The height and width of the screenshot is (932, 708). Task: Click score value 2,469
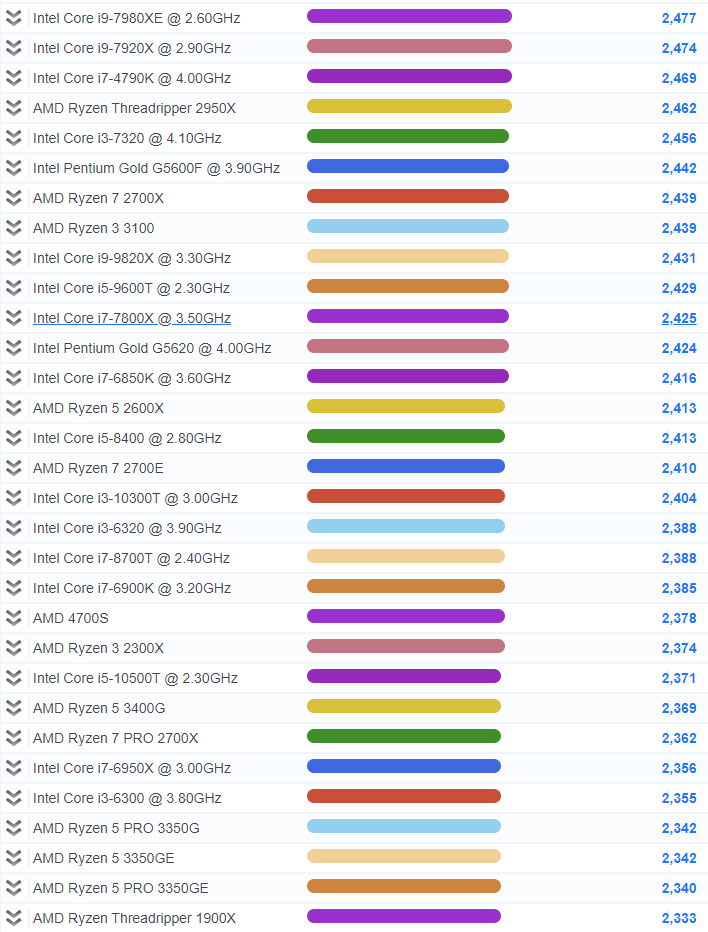pyautogui.click(x=679, y=78)
